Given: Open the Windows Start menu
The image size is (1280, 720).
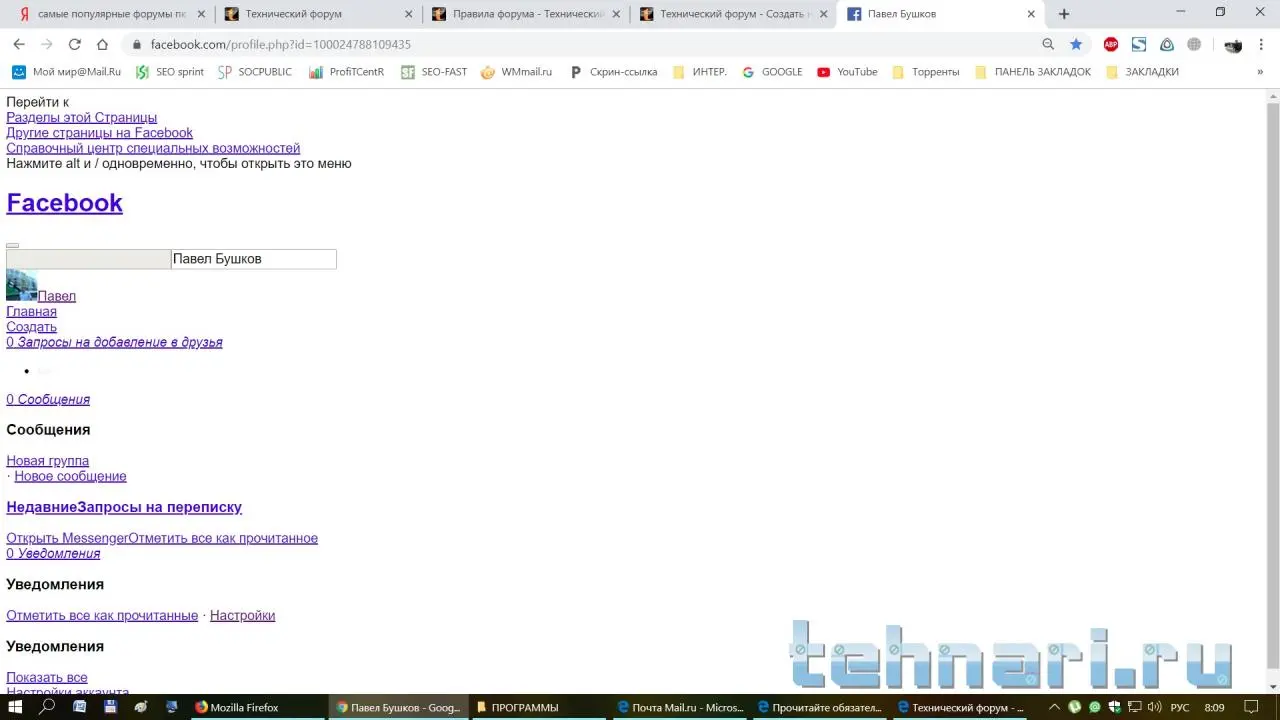Looking at the screenshot, I should 16,707.
